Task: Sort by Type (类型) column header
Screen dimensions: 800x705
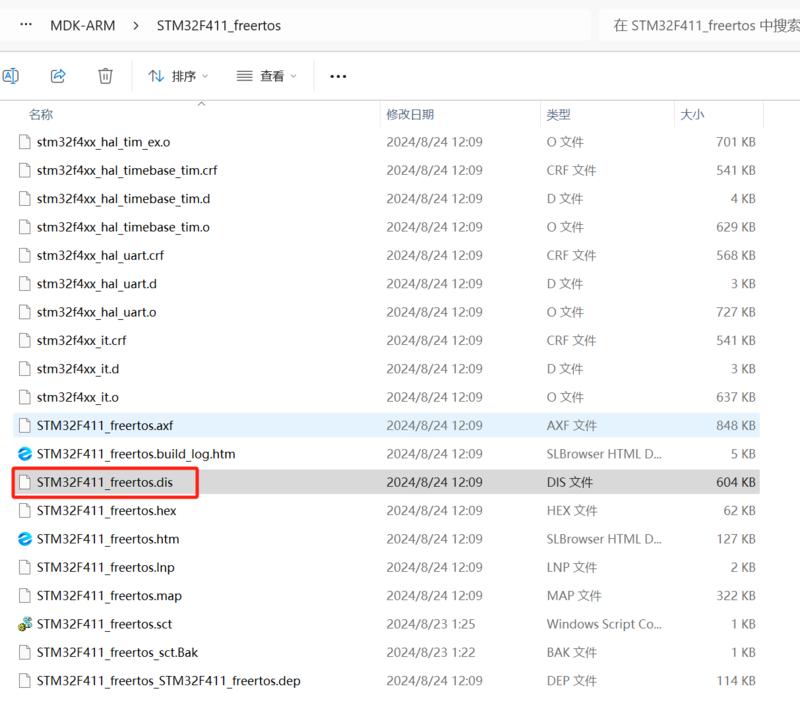Action: pyautogui.click(x=558, y=114)
